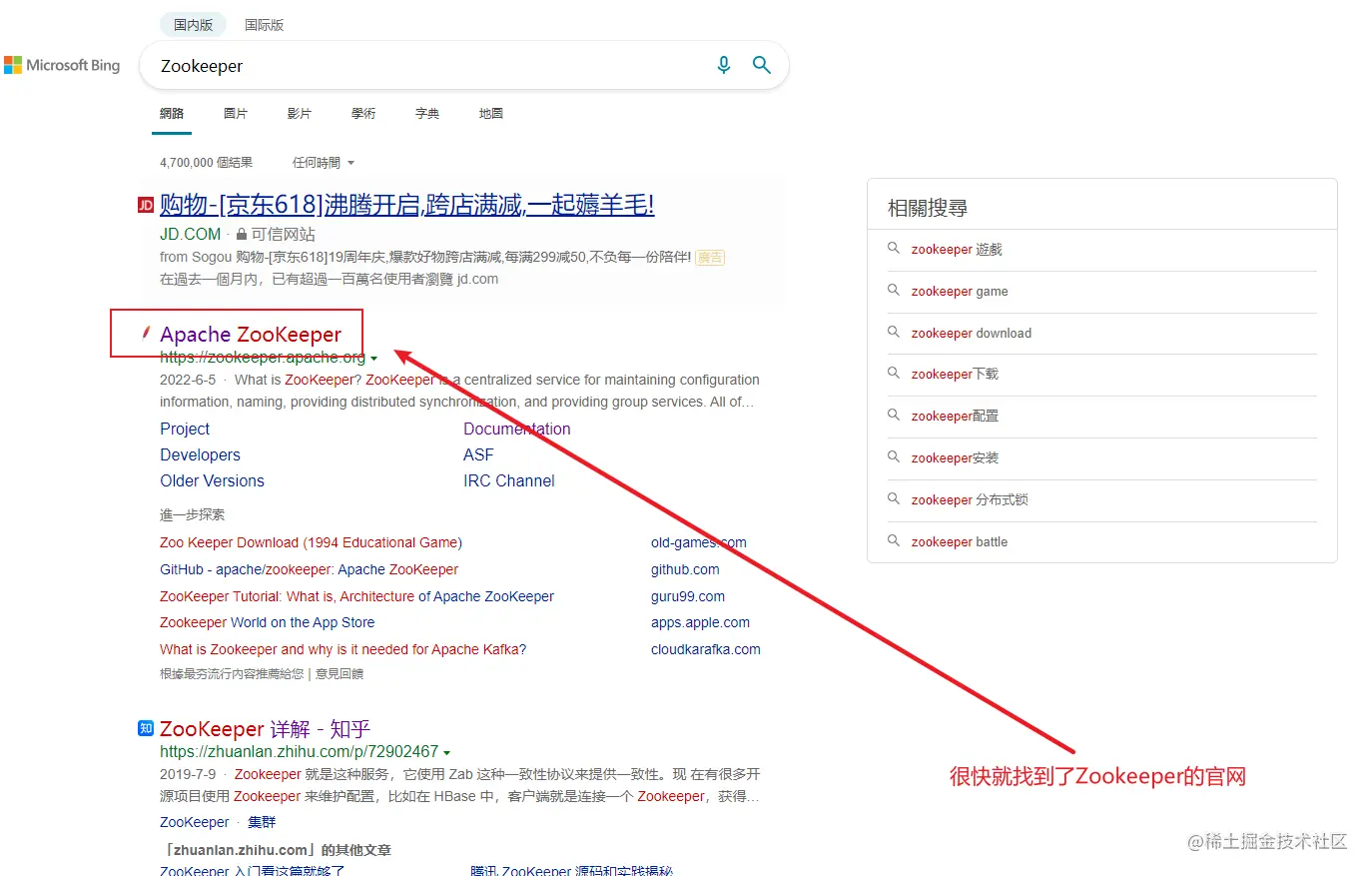This screenshot has width=1372, height=876.
Task: Click the 4,700,000 個結果 count text
Action: coord(206,162)
